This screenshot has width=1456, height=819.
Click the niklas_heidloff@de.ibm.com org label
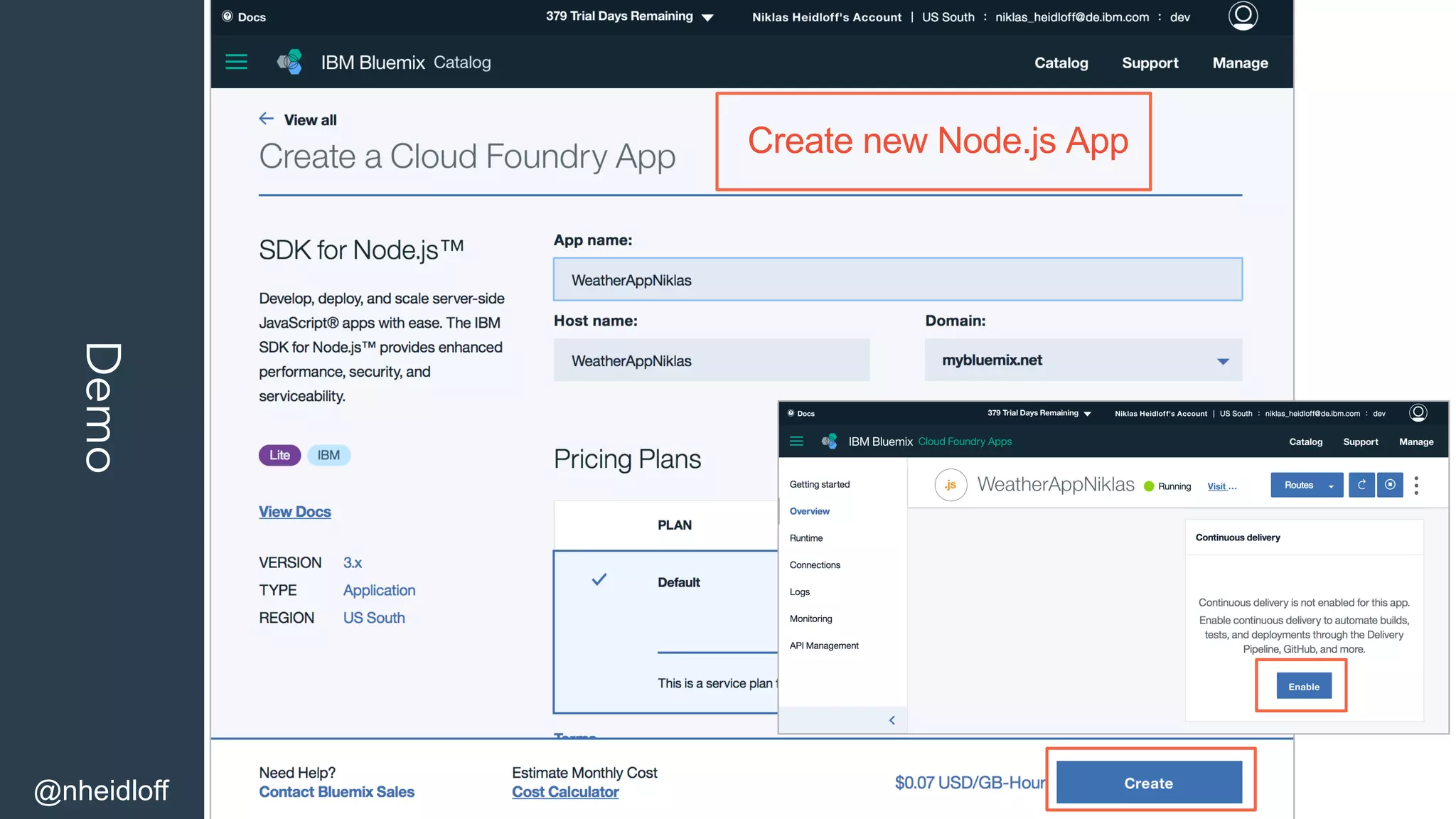point(1071,17)
